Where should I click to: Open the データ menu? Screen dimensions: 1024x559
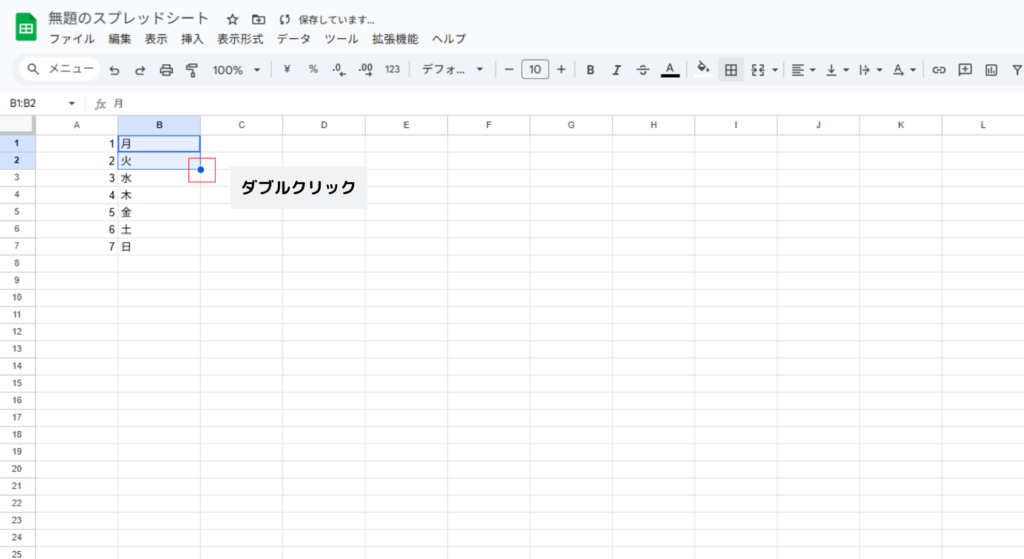coord(293,39)
